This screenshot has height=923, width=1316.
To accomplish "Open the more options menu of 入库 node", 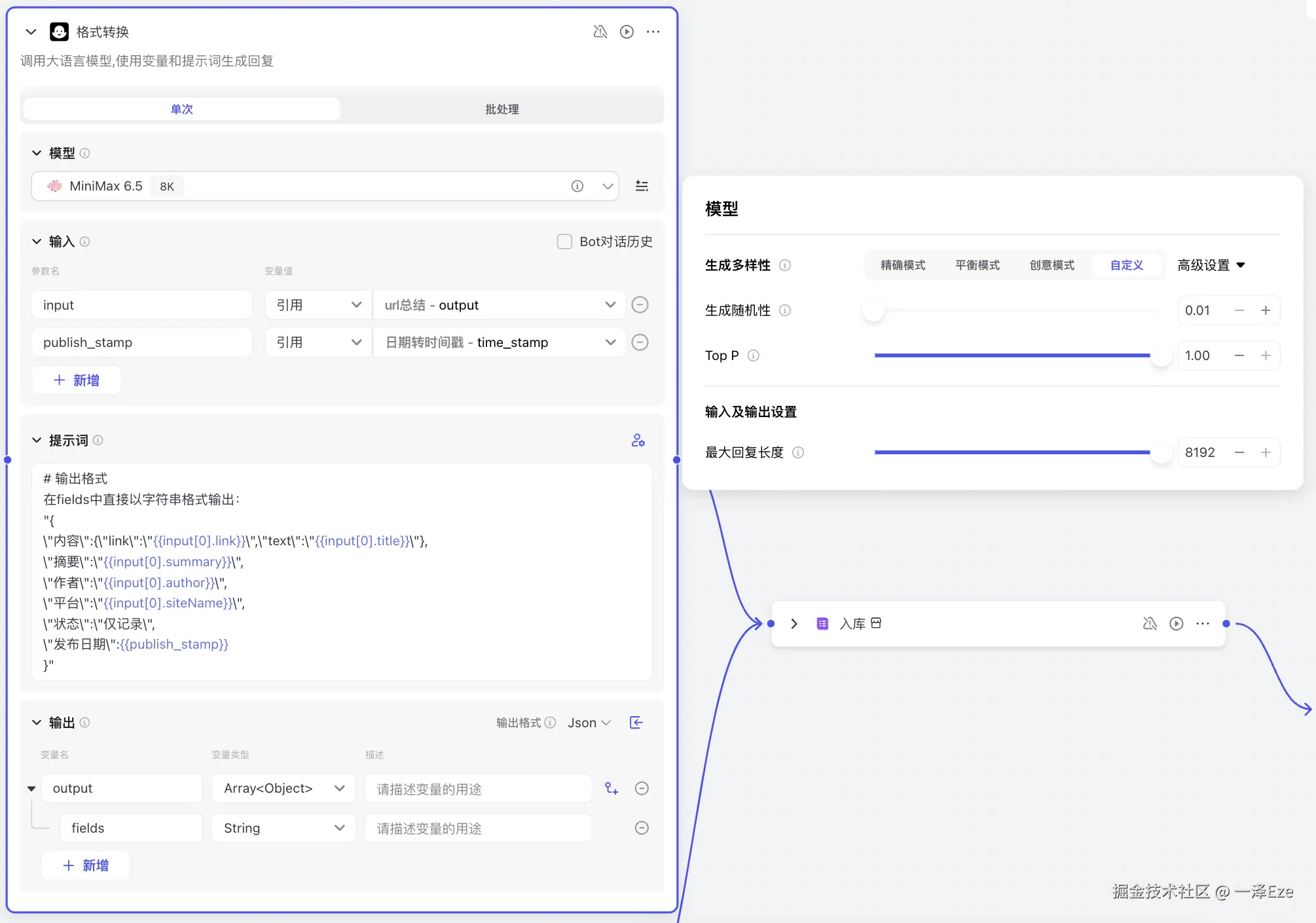I will pyautogui.click(x=1203, y=624).
